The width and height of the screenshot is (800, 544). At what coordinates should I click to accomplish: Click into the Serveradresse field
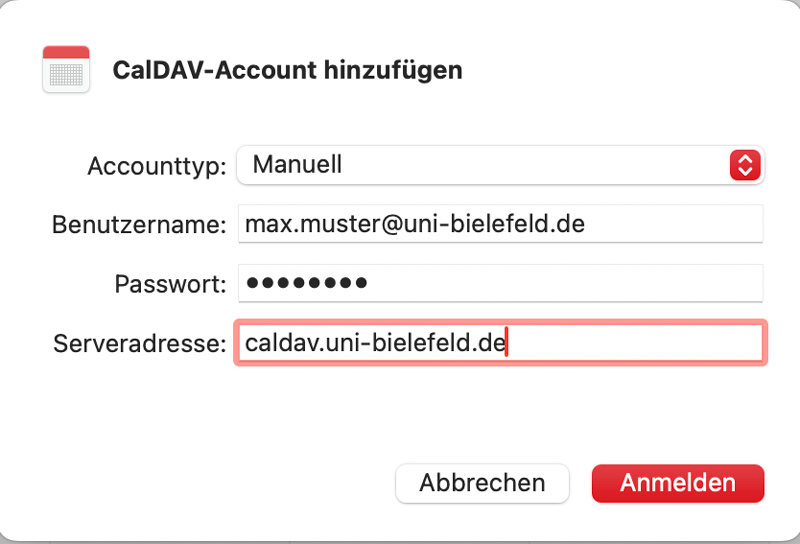(x=500, y=344)
